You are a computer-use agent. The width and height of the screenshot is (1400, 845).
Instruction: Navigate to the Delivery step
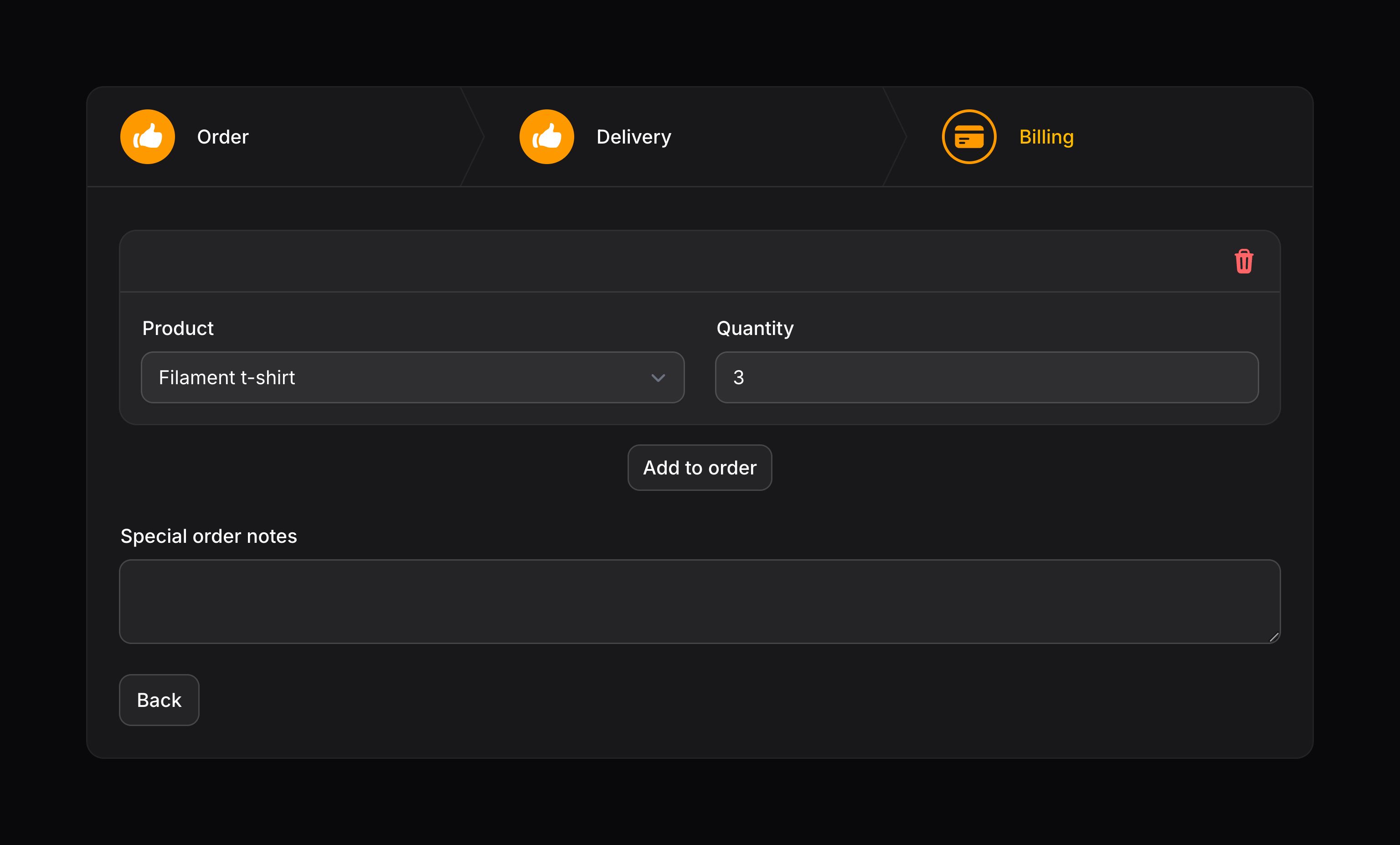pos(633,136)
